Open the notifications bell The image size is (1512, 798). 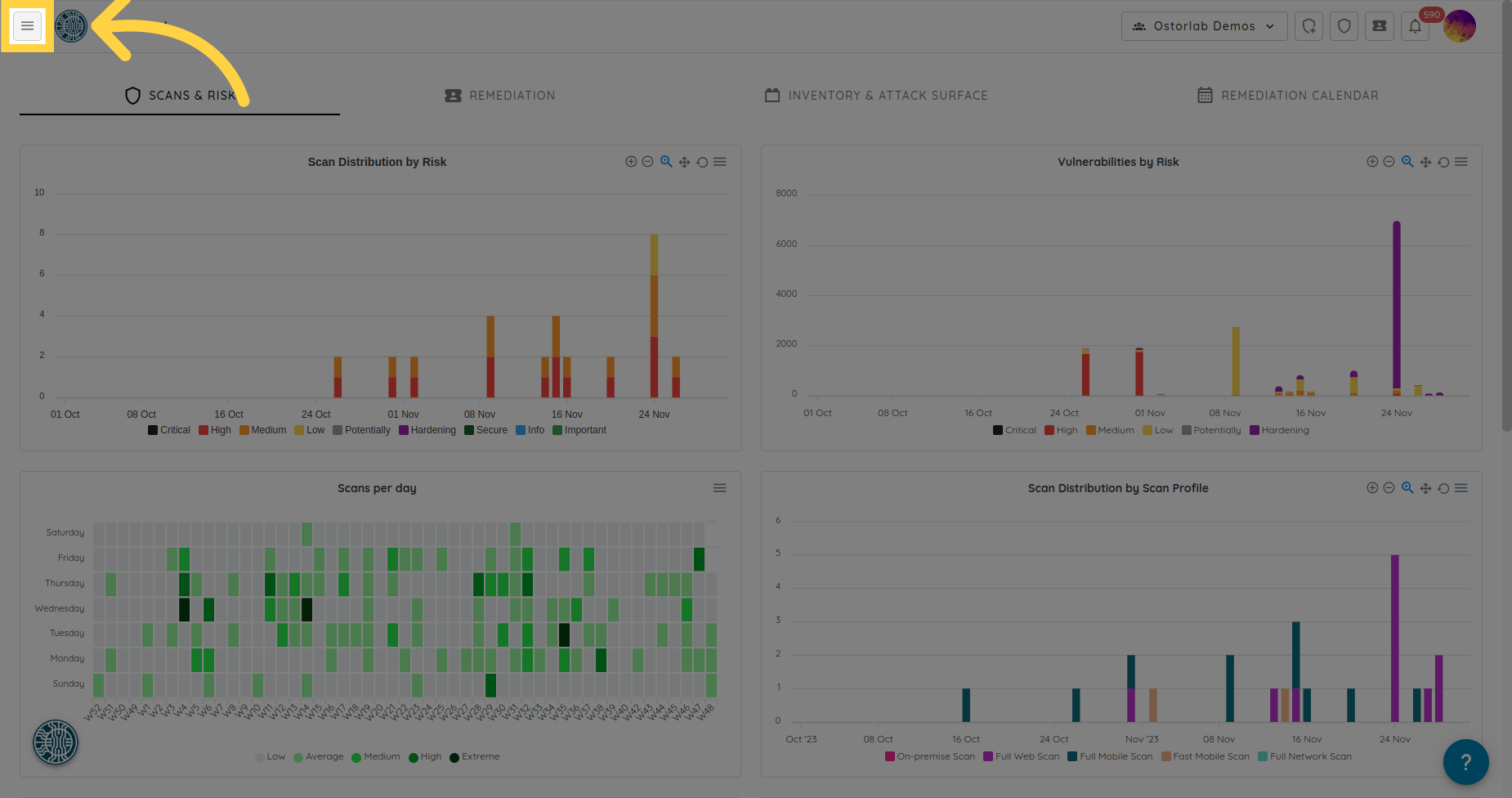click(1415, 26)
